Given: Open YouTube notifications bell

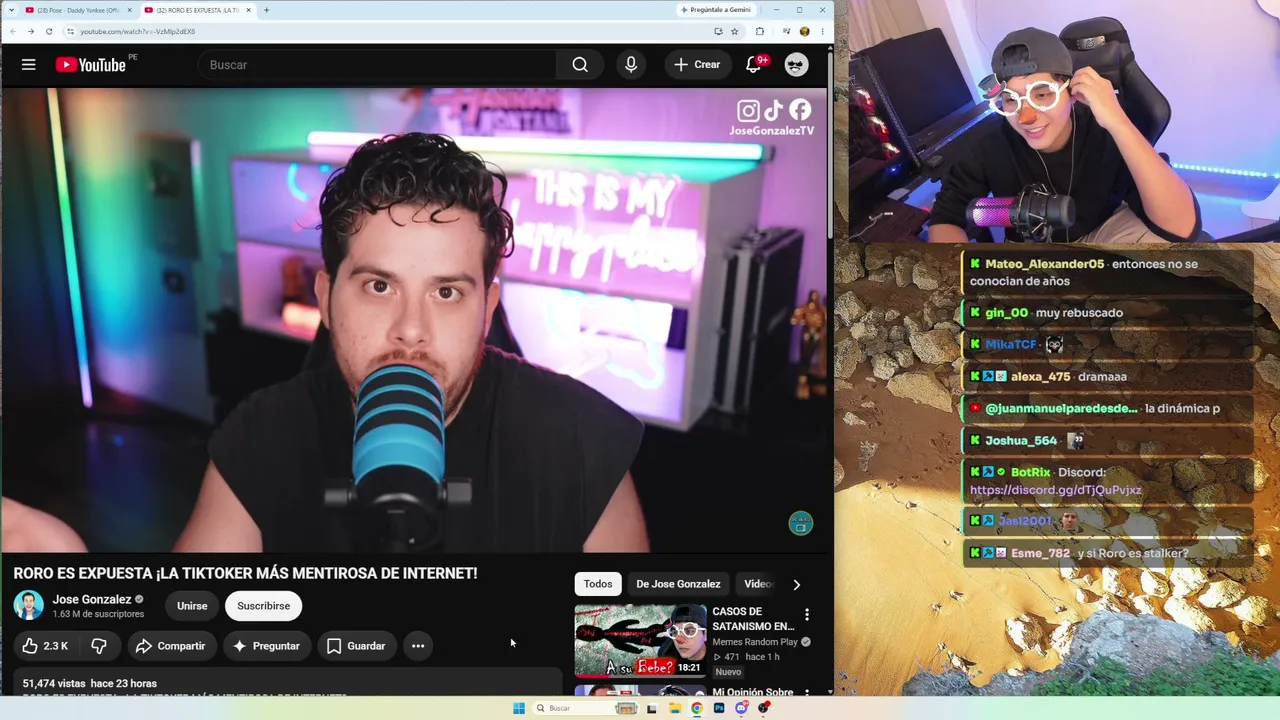Looking at the screenshot, I should point(754,65).
